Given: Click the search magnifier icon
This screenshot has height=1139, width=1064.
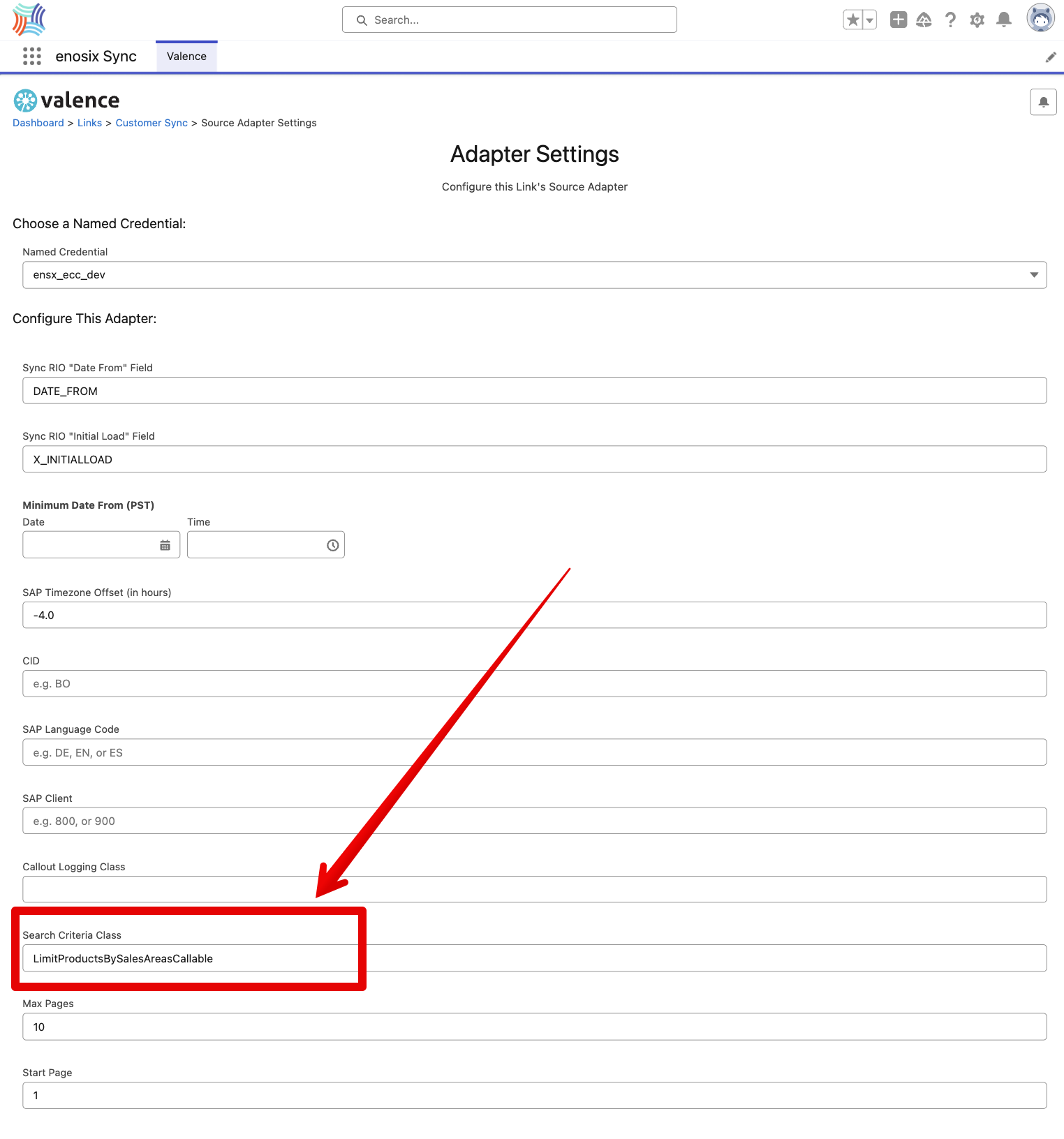Looking at the screenshot, I should pos(362,20).
